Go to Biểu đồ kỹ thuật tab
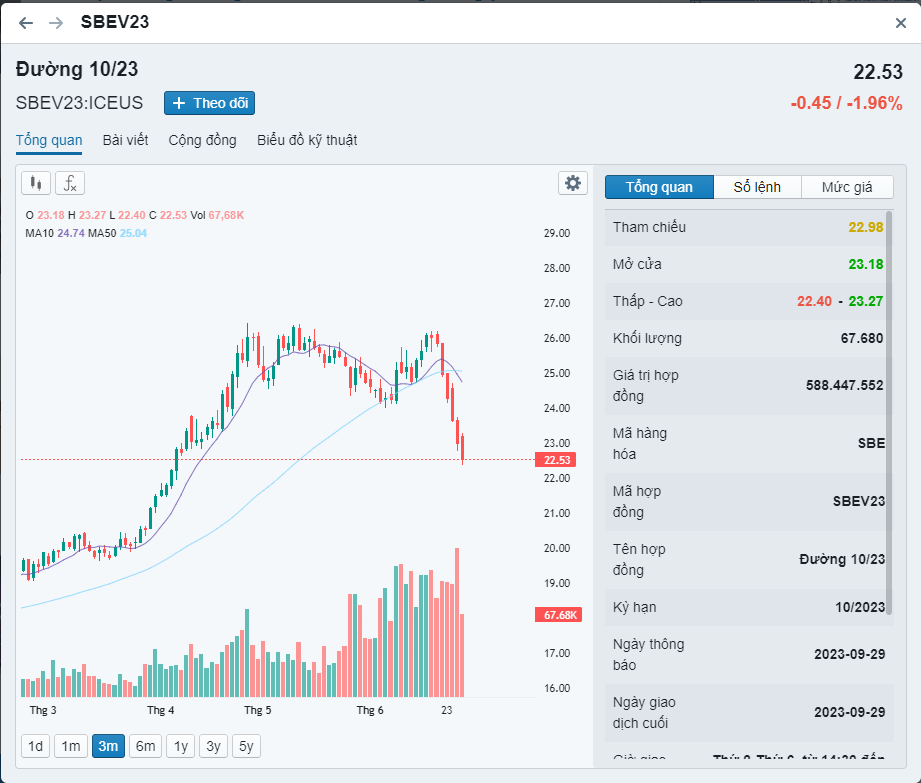The width and height of the screenshot is (921, 783). click(x=307, y=140)
